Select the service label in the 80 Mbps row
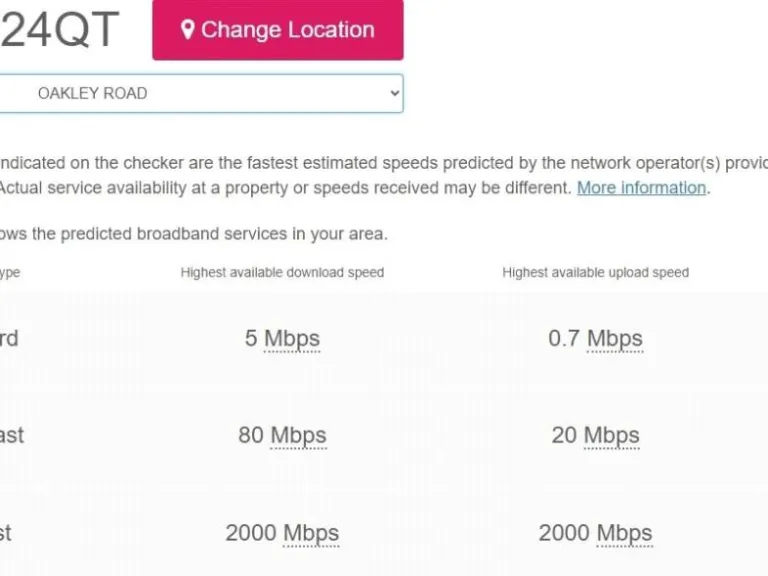Viewport: 768px width, 576px height. click(x=12, y=436)
